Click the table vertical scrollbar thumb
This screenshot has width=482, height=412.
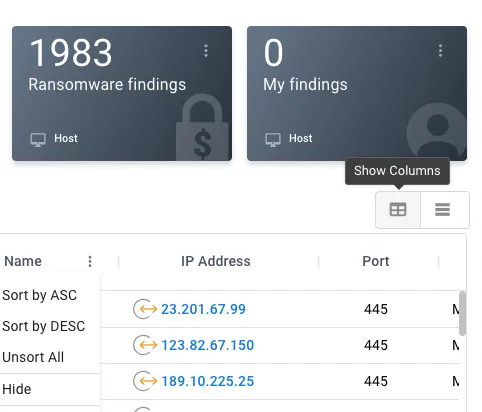tap(462, 313)
